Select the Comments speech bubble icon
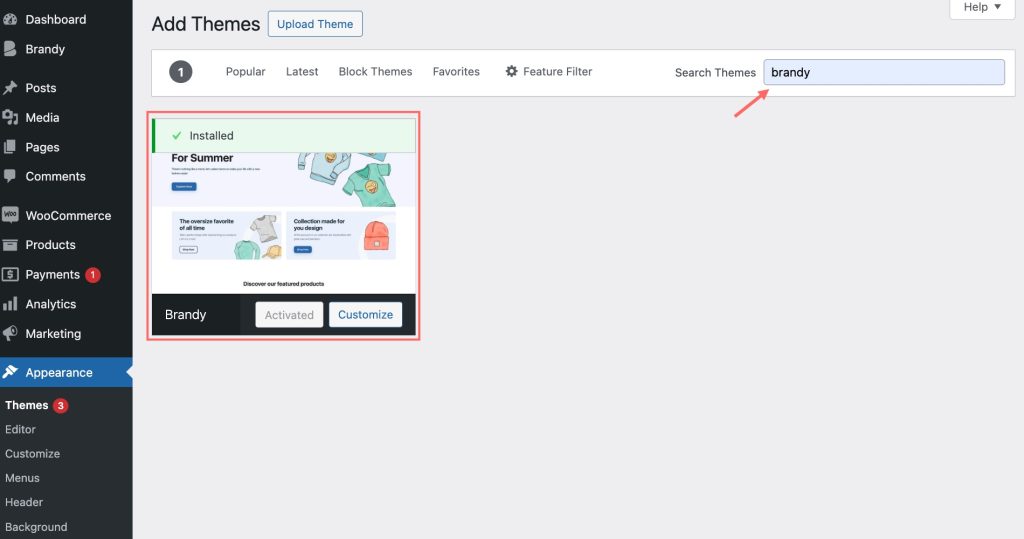This screenshot has width=1024, height=539. pyautogui.click(x=10, y=176)
